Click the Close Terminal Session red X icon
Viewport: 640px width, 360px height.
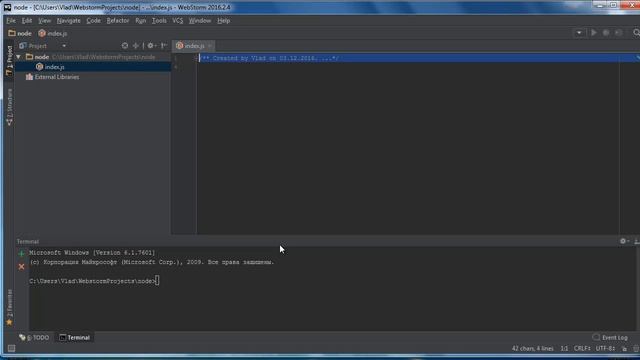[x=22, y=267]
